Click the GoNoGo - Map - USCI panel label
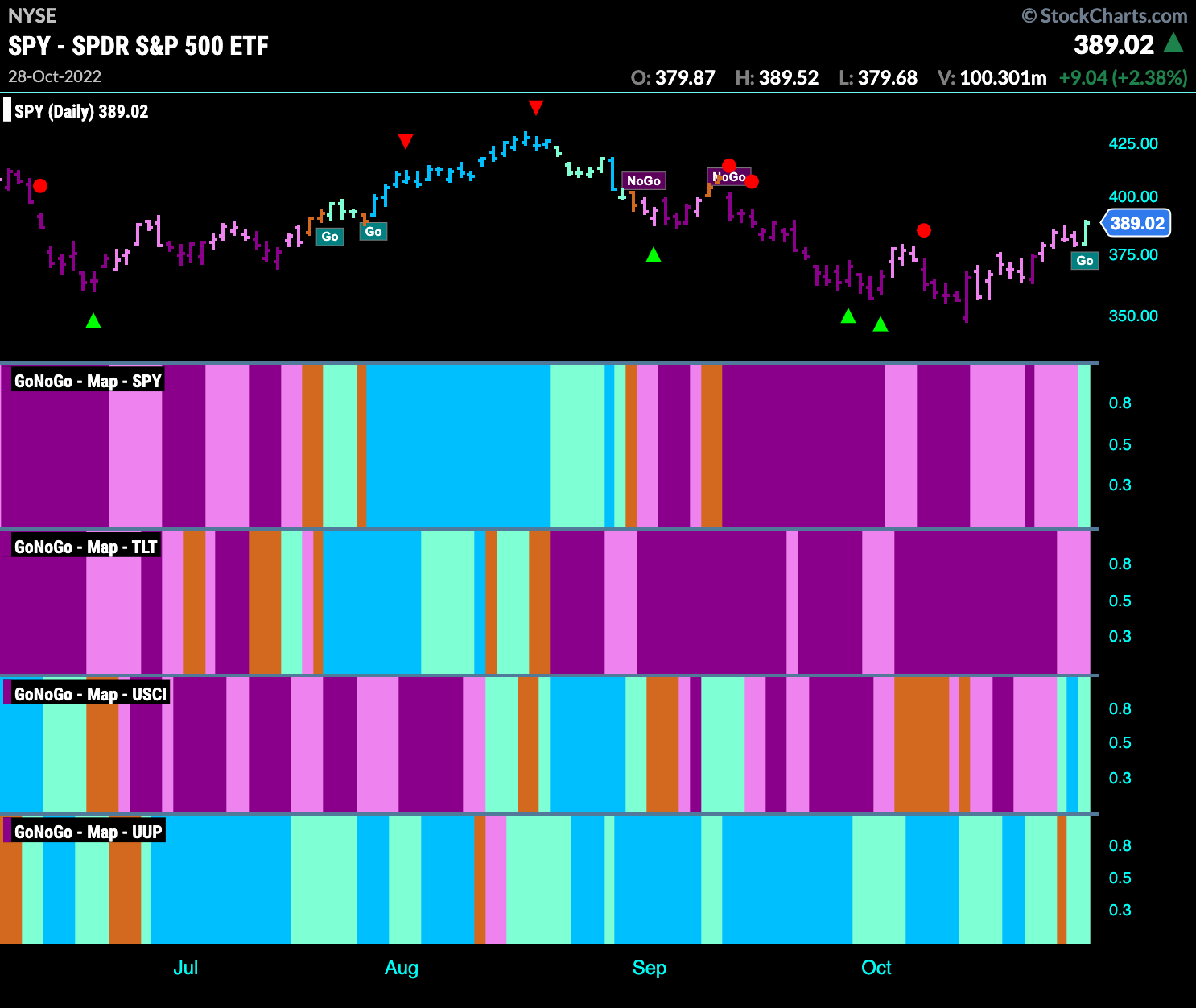Image resolution: width=1196 pixels, height=1008 pixels. coord(90,694)
